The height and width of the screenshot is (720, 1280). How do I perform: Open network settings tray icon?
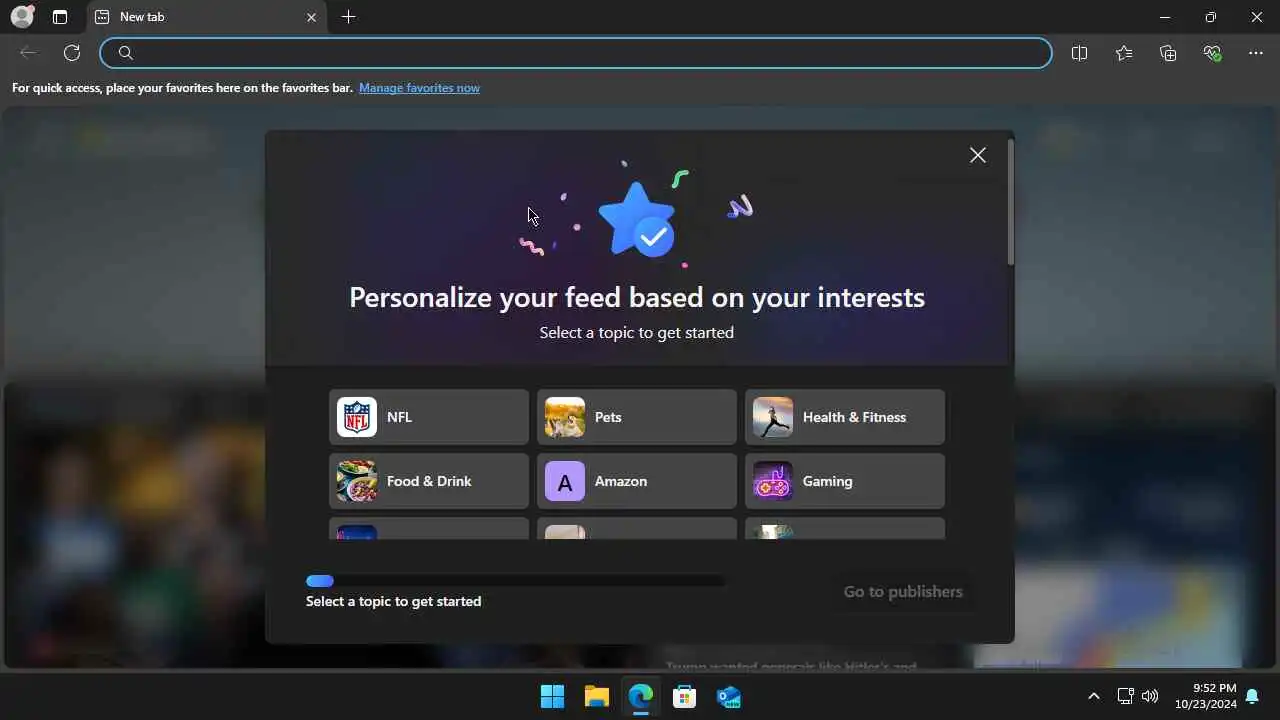[x=1125, y=696]
